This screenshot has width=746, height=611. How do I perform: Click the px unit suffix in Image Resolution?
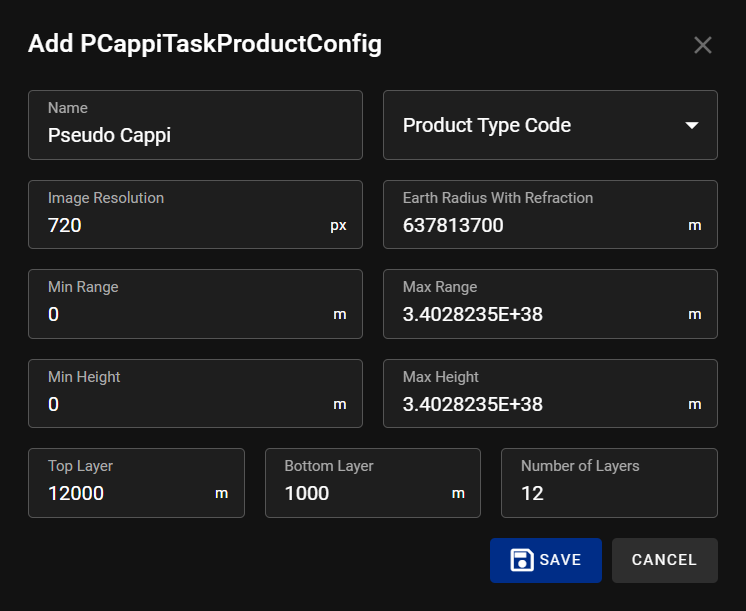338,226
